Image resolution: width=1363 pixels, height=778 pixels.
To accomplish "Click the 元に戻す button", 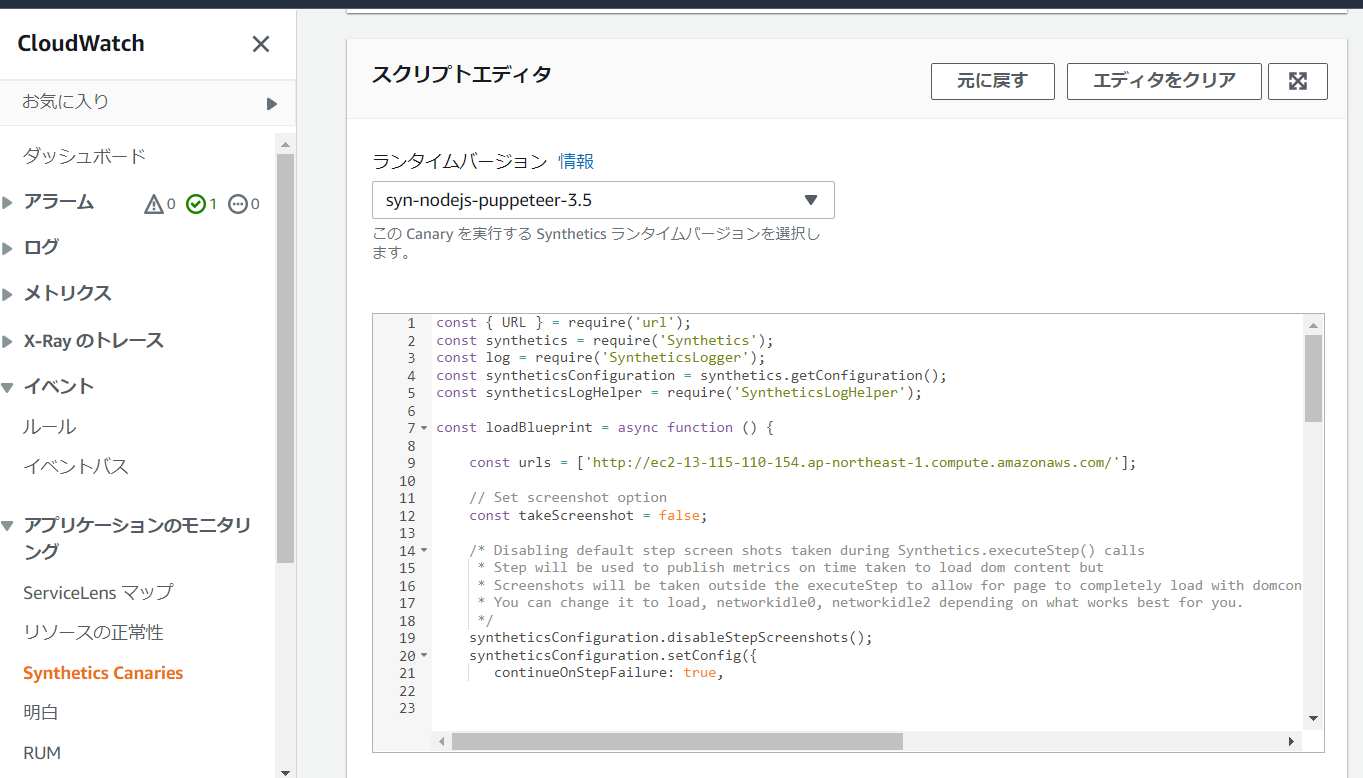I will click(x=992, y=81).
